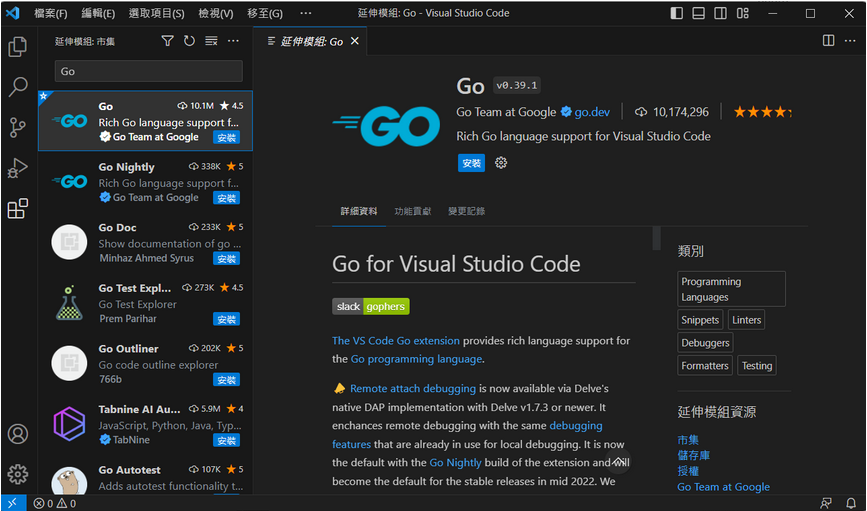867x511 pixels.
Task: Install Go Nightly from the list
Action: (227, 198)
